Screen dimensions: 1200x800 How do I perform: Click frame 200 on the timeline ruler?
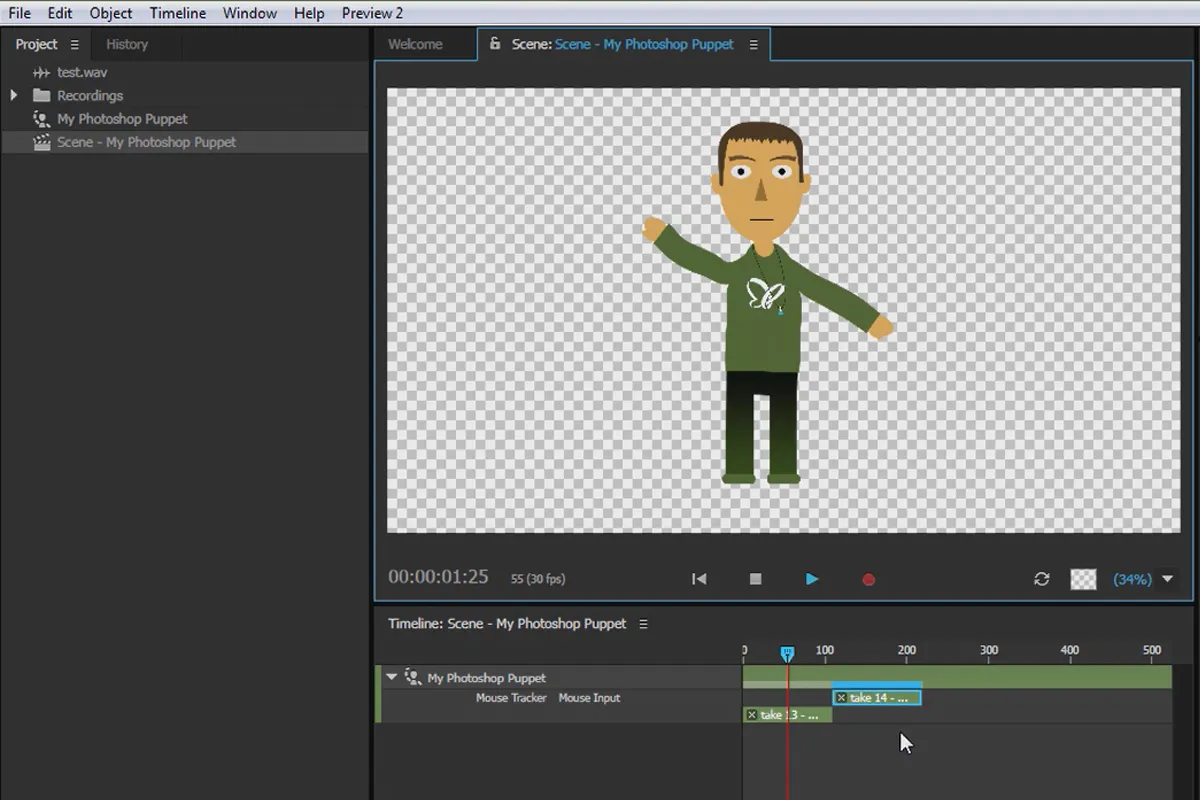907,650
